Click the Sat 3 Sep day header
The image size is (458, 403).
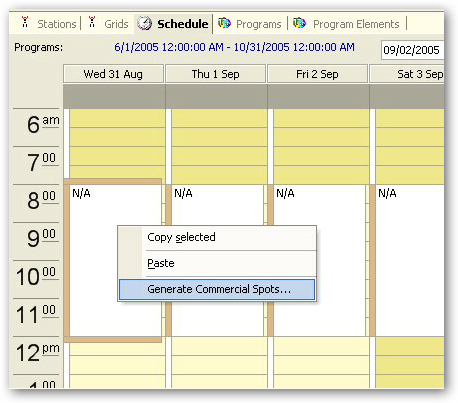[407, 74]
